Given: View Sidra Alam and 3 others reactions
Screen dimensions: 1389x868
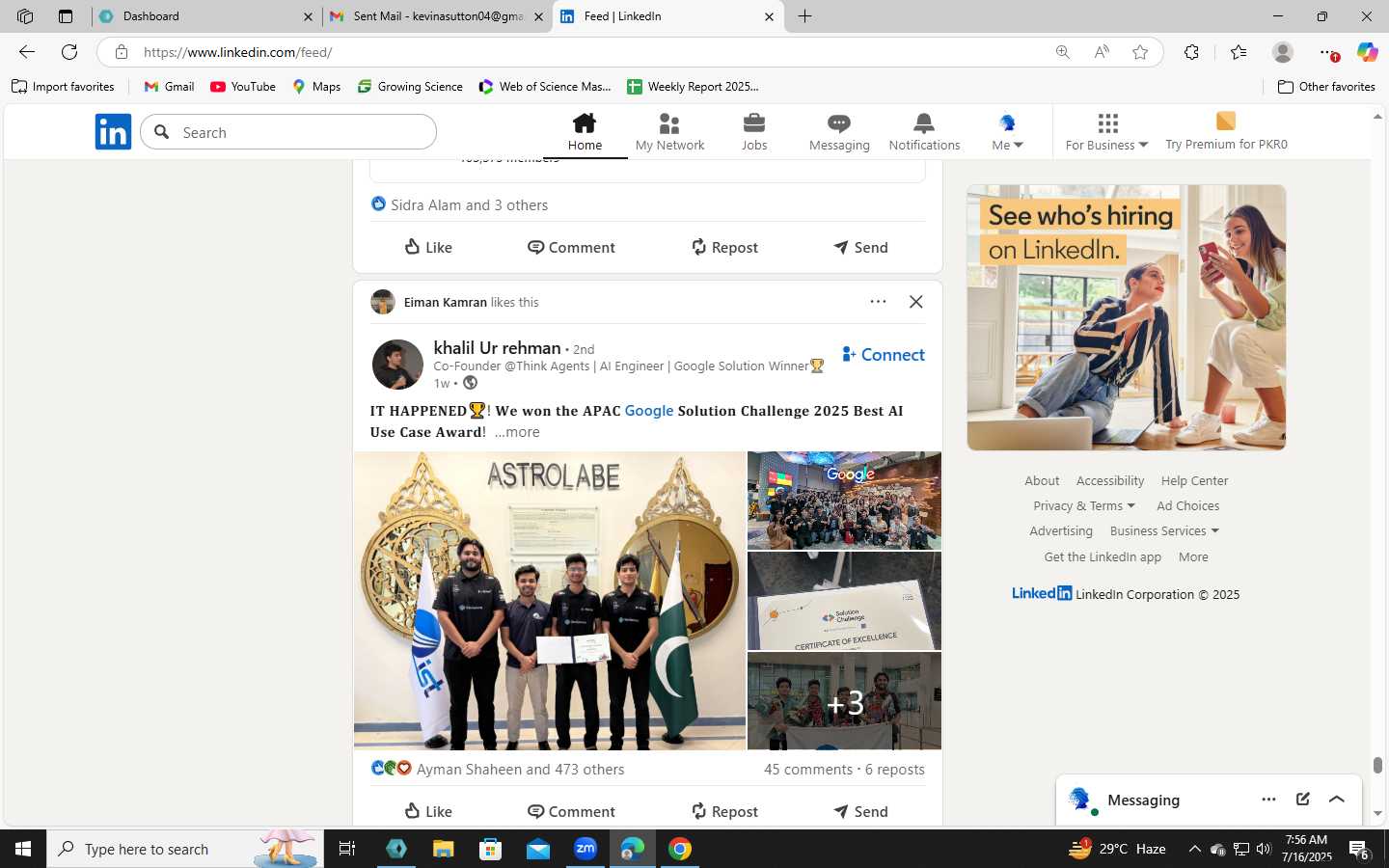Looking at the screenshot, I should (459, 204).
